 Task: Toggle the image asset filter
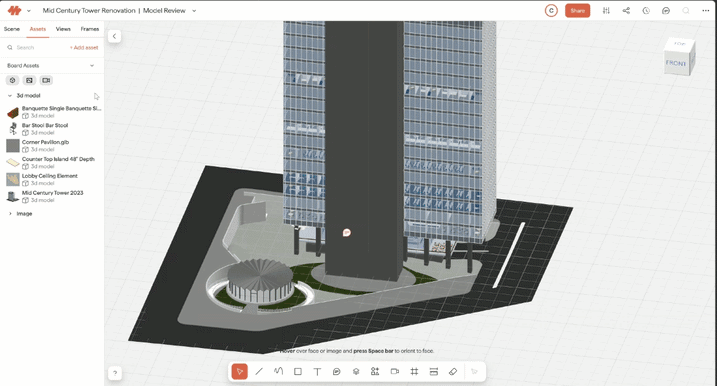29,80
